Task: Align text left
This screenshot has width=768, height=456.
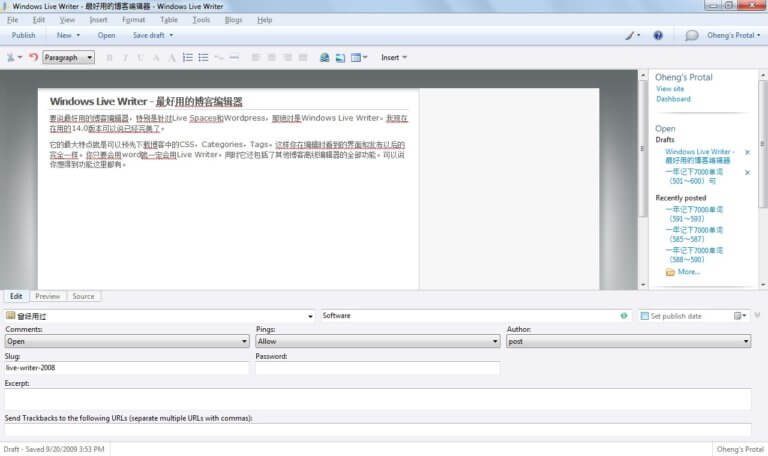Action: pos(256,58)
